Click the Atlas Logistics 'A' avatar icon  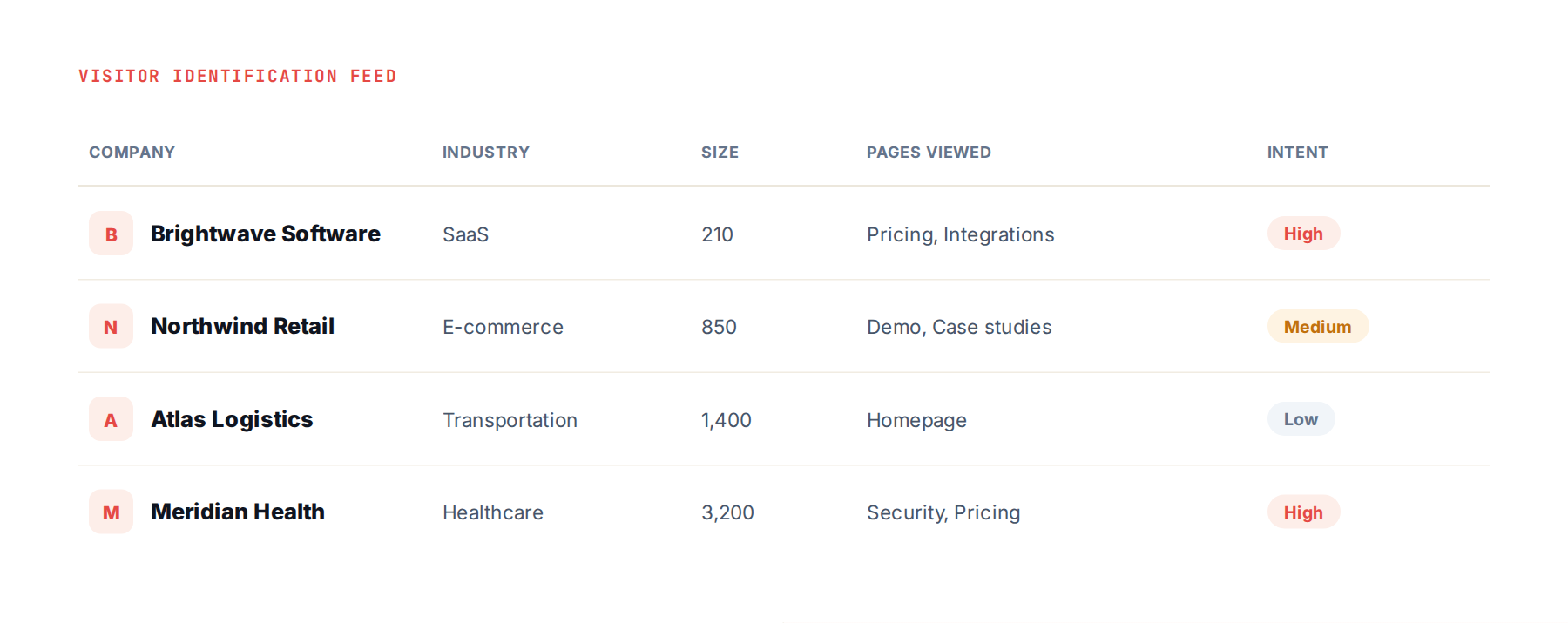[x=111, y=419]
